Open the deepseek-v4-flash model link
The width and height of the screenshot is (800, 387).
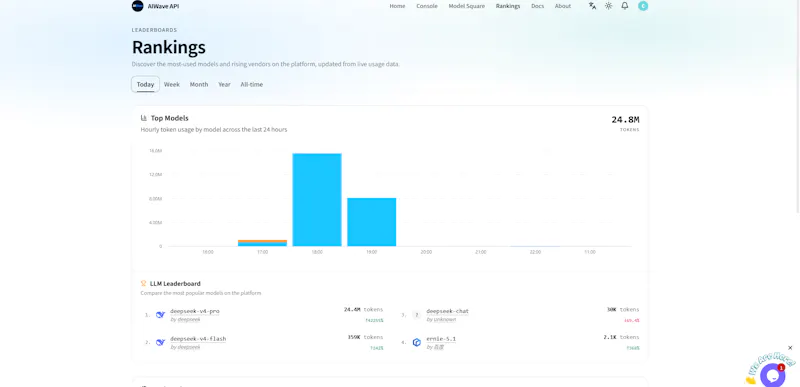[x=198, y=339]
